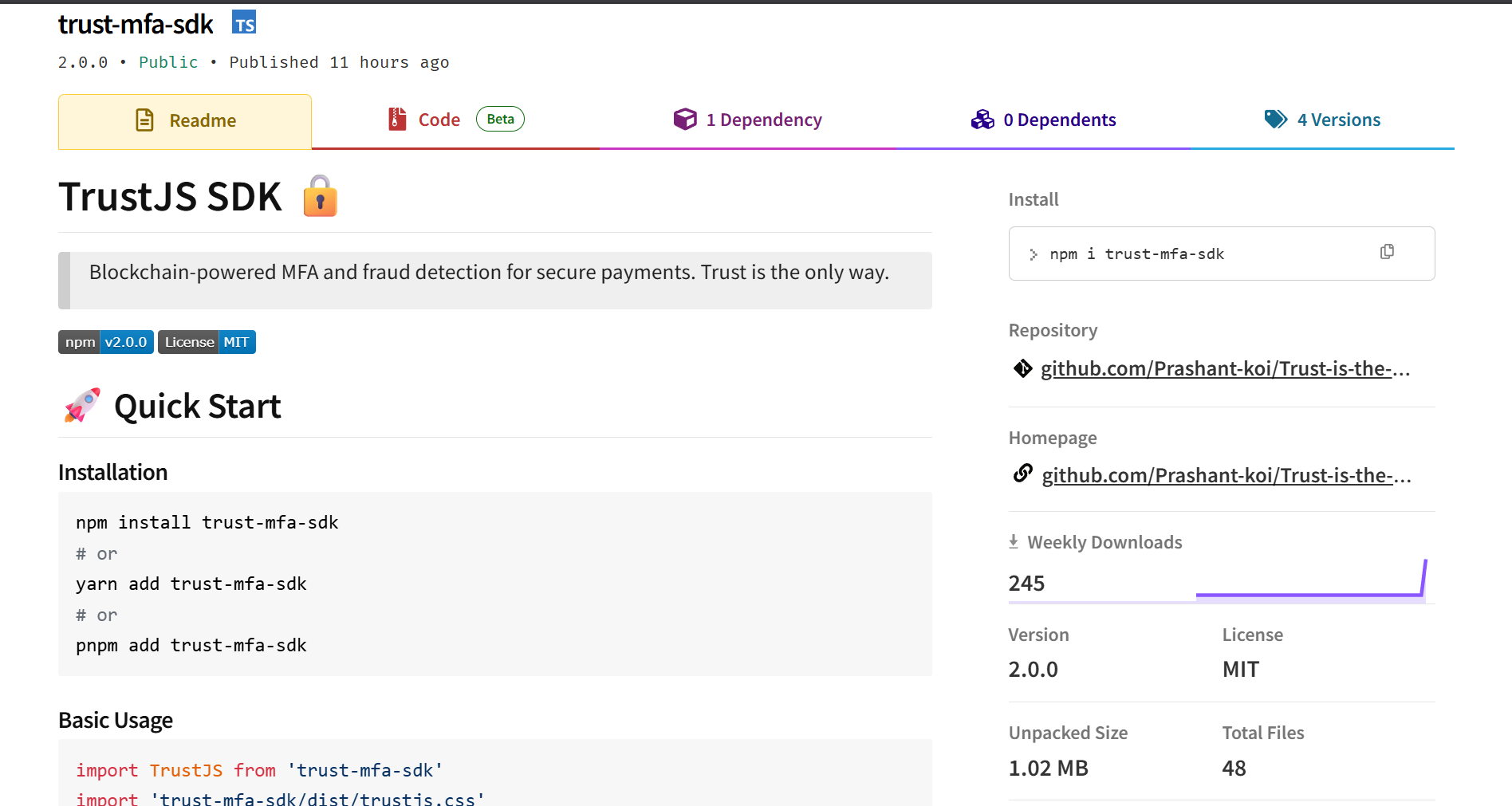
Task: Click the 'import TrustJS from' code line
Action: 259,770
